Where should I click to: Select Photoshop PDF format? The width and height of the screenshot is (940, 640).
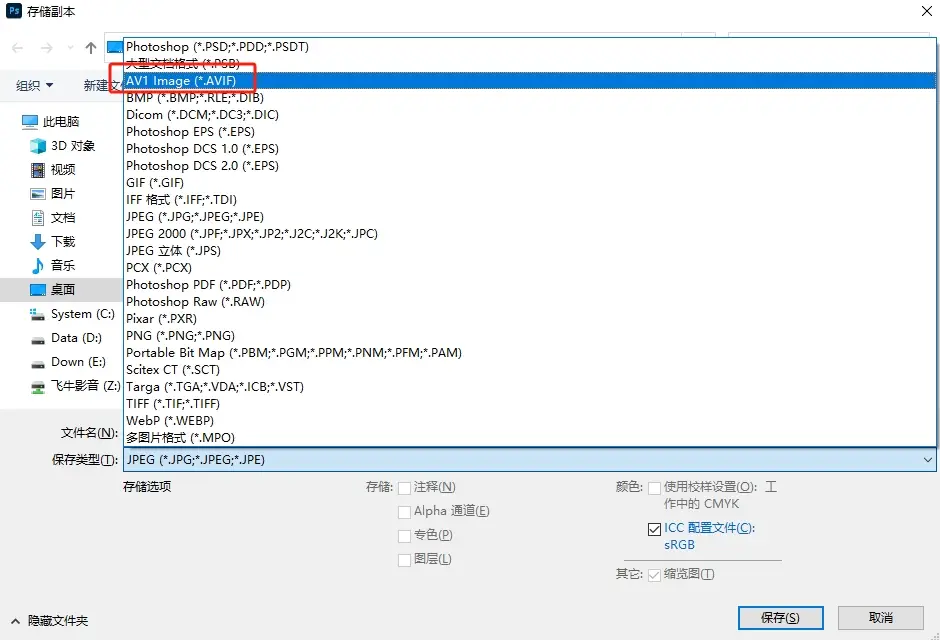coord(530,285)
